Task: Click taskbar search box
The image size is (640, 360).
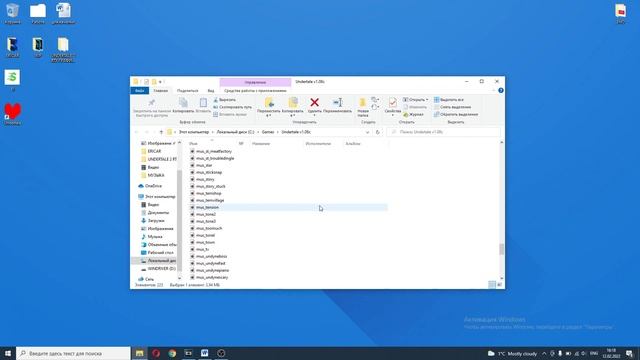Action: pyautogui.click(x=73, y=353)
